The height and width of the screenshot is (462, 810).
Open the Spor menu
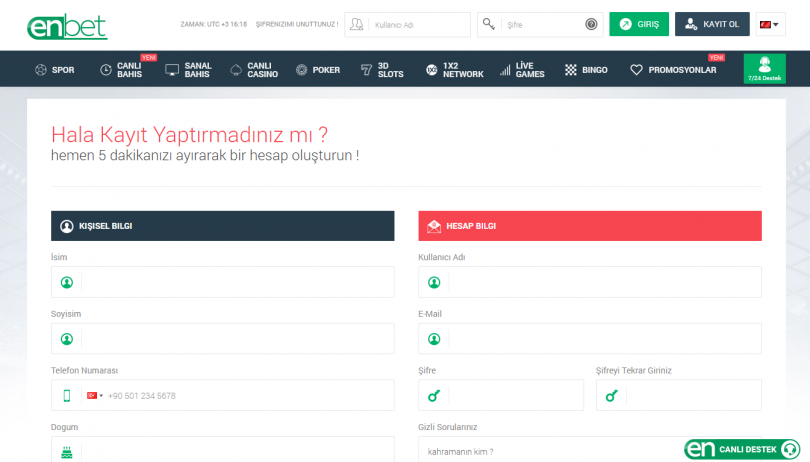(x=55, y=70)
